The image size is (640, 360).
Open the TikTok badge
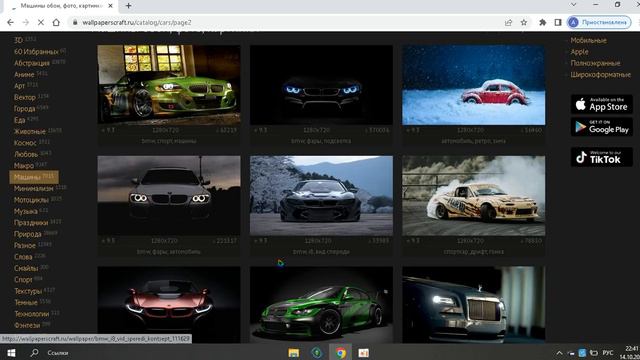click(x=602, y=157)
